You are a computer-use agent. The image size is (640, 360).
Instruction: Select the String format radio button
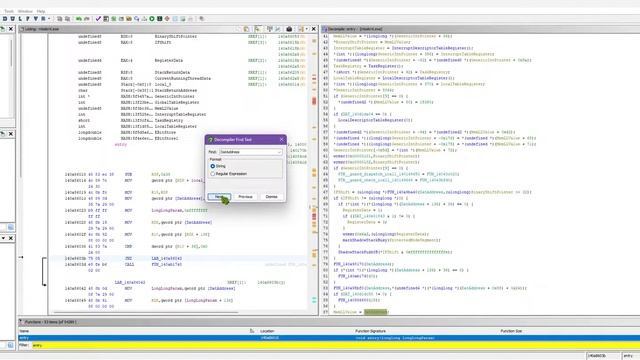213,166
